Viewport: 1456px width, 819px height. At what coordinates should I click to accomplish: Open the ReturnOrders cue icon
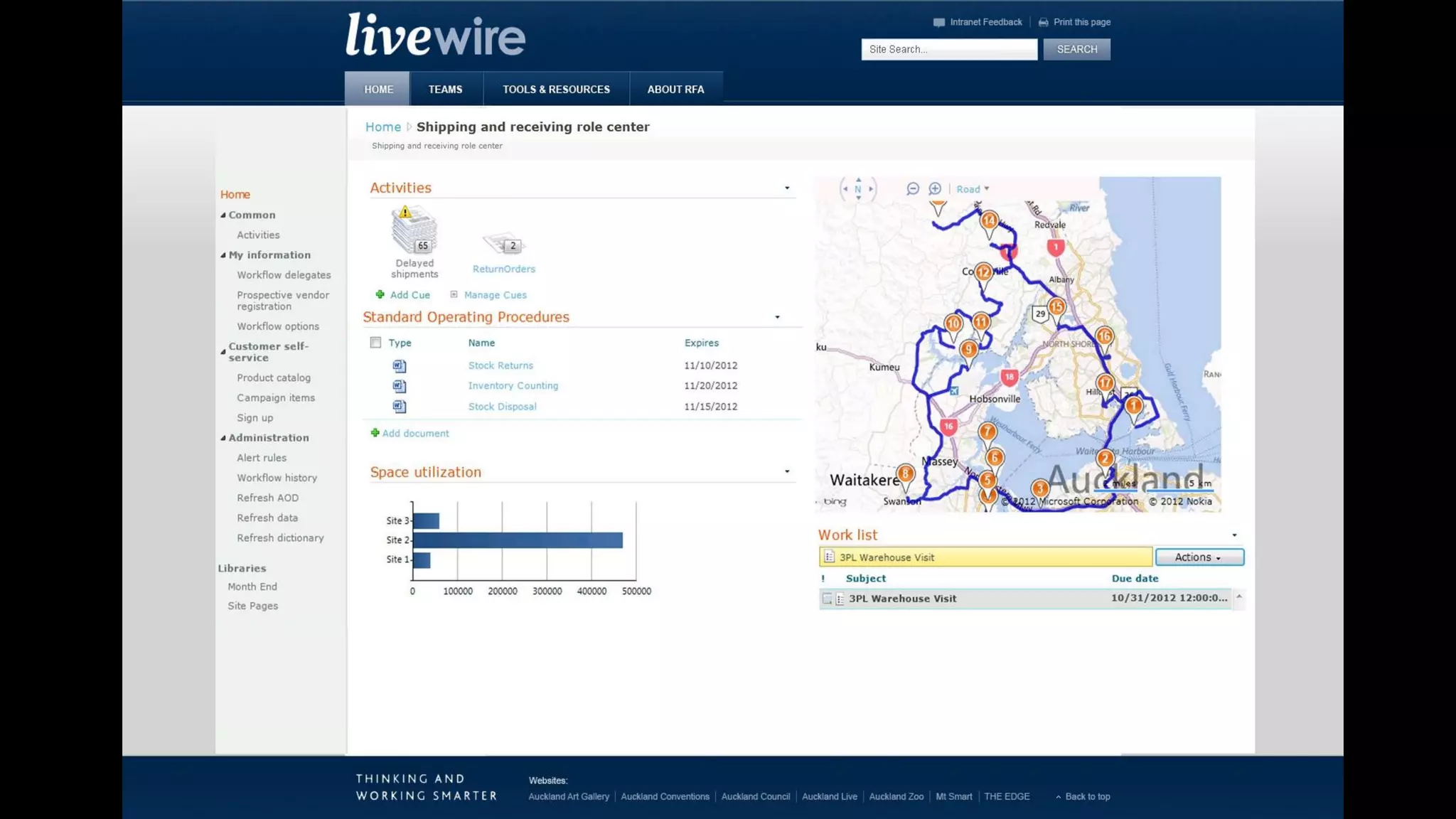tap(503, 245)
